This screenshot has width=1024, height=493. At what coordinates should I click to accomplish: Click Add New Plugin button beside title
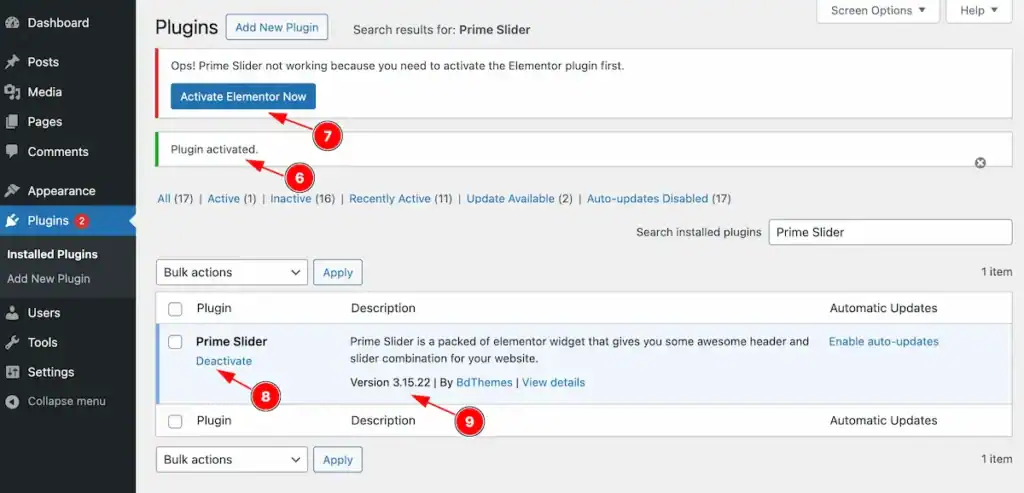point(277,27)
